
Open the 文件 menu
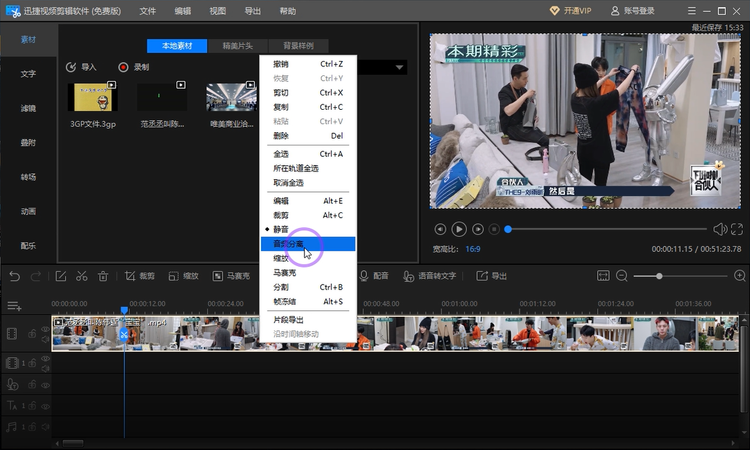(x=147, y=11)
